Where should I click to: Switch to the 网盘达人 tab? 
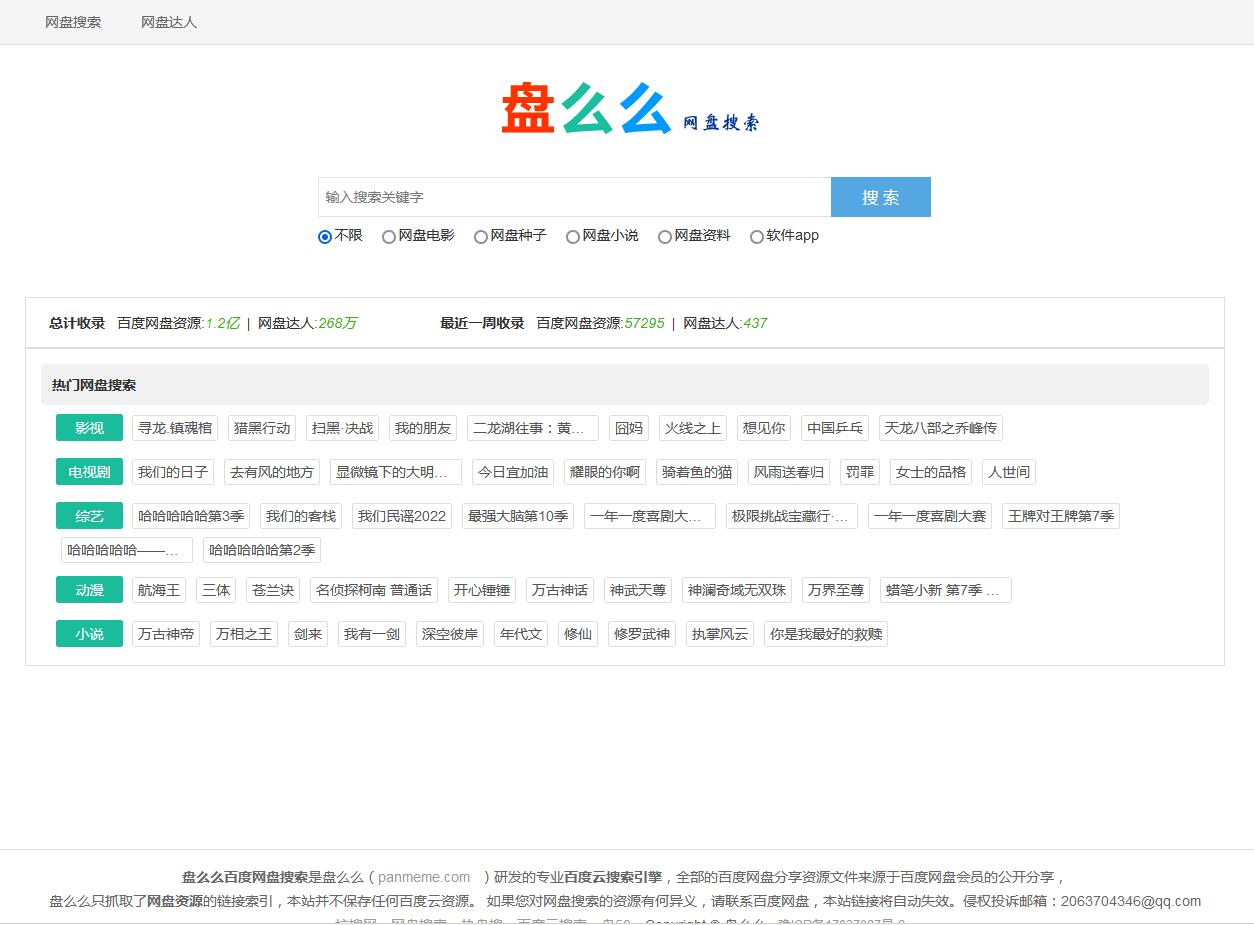168,22
